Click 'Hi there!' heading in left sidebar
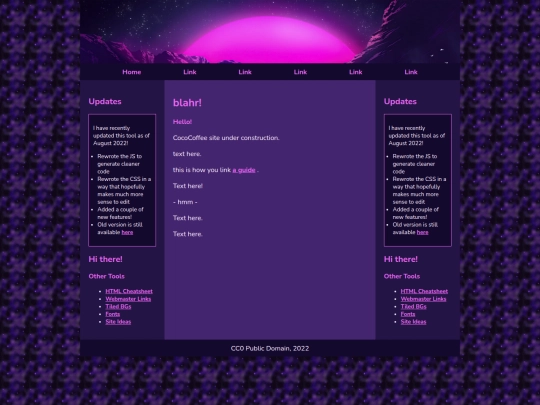 point(105,259)
